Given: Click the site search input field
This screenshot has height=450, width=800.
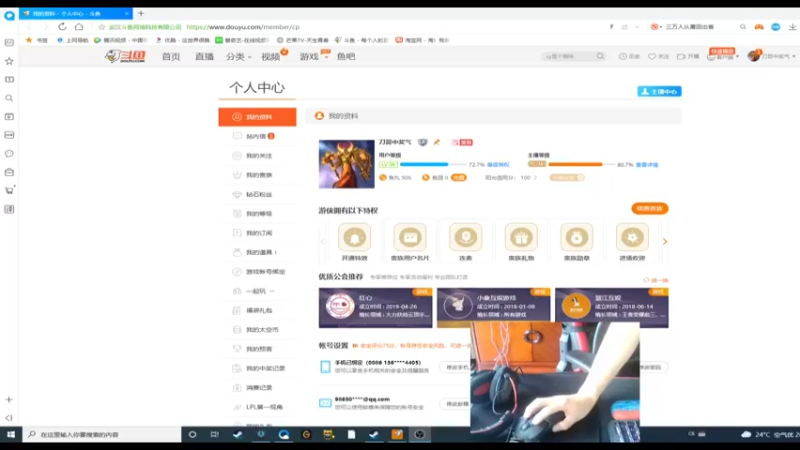Looking at the screenshot, I should pos(569,56).
